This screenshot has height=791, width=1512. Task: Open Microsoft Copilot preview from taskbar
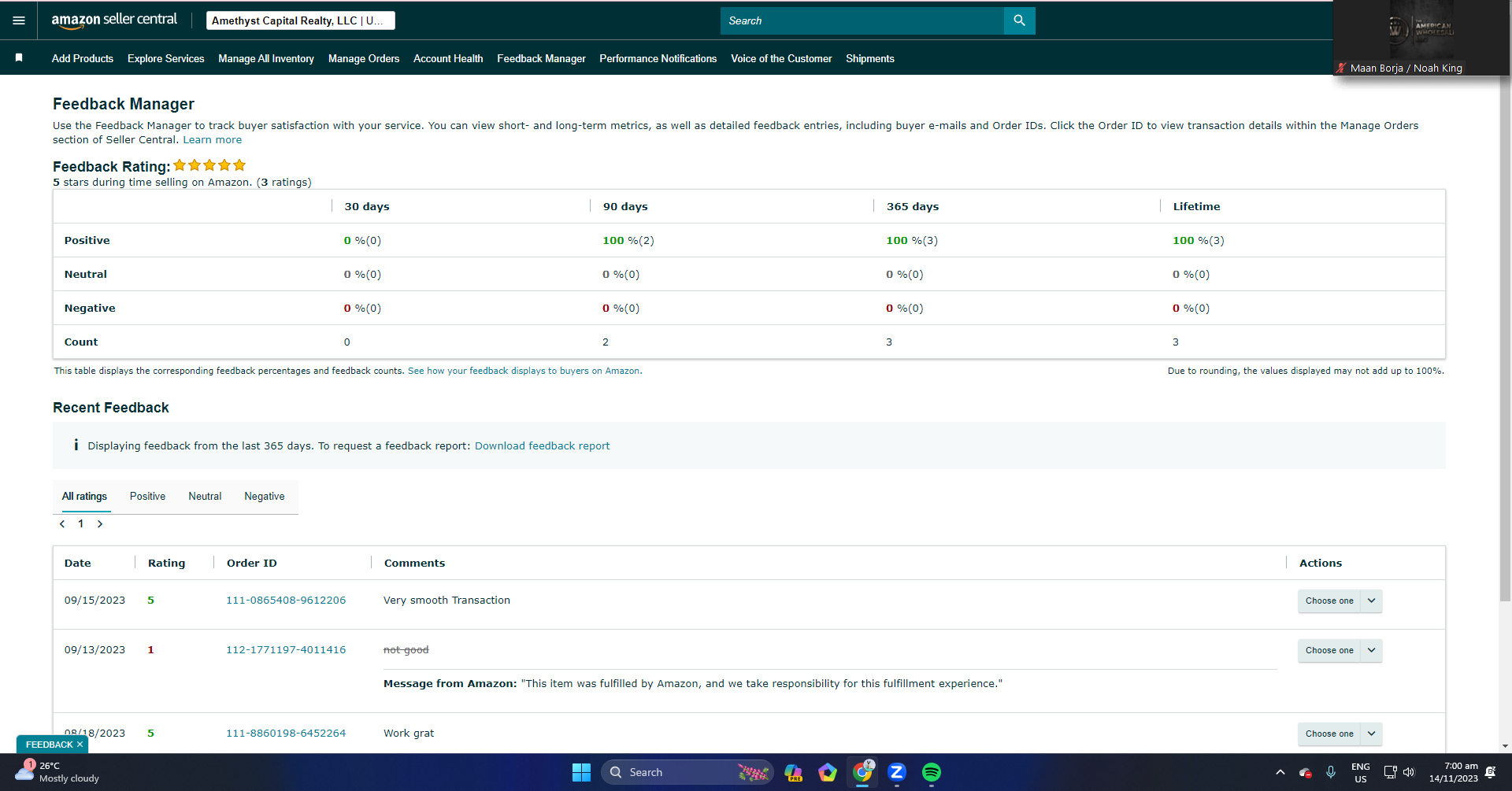[793, 772]
